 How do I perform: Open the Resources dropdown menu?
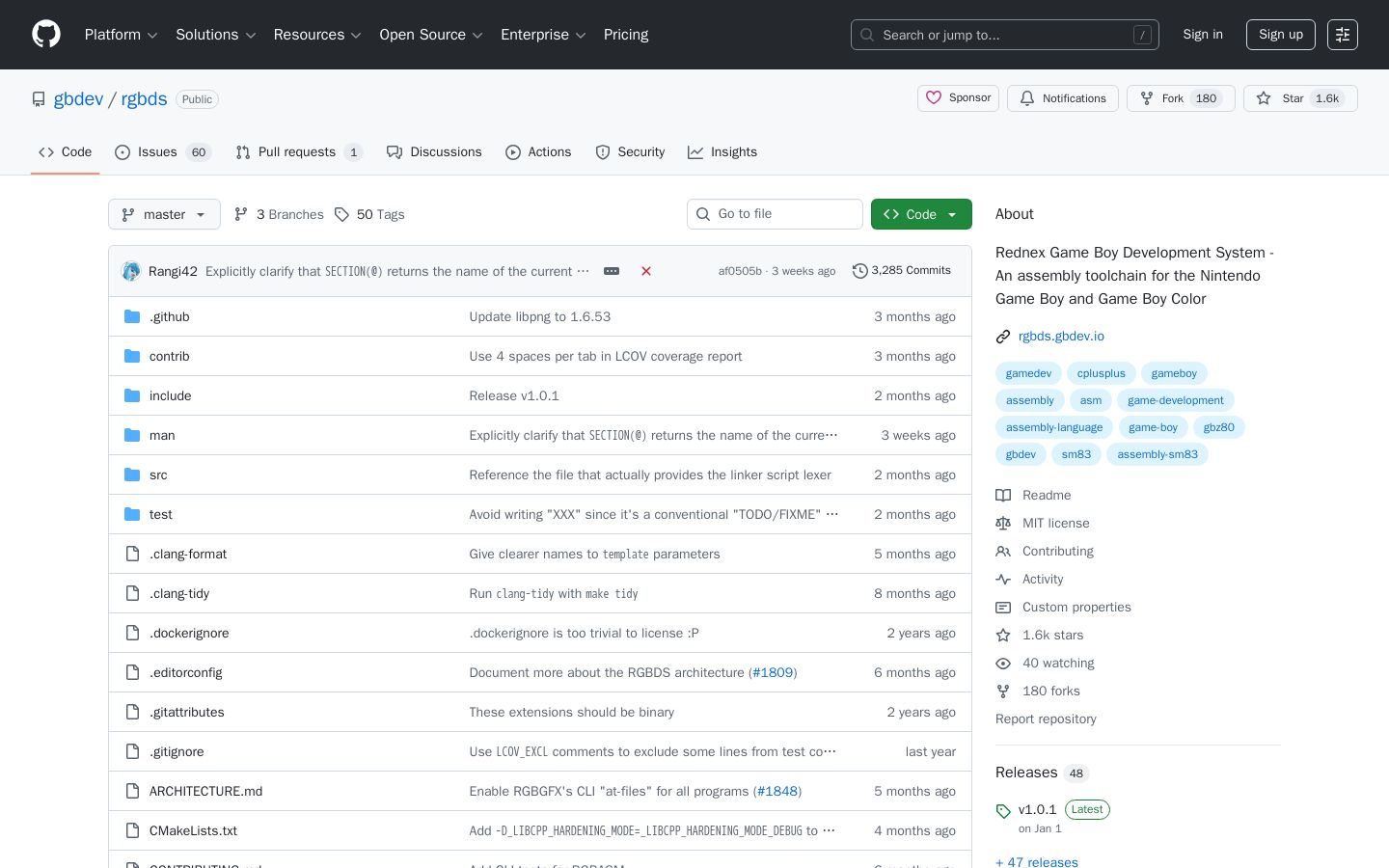(317, 35)
